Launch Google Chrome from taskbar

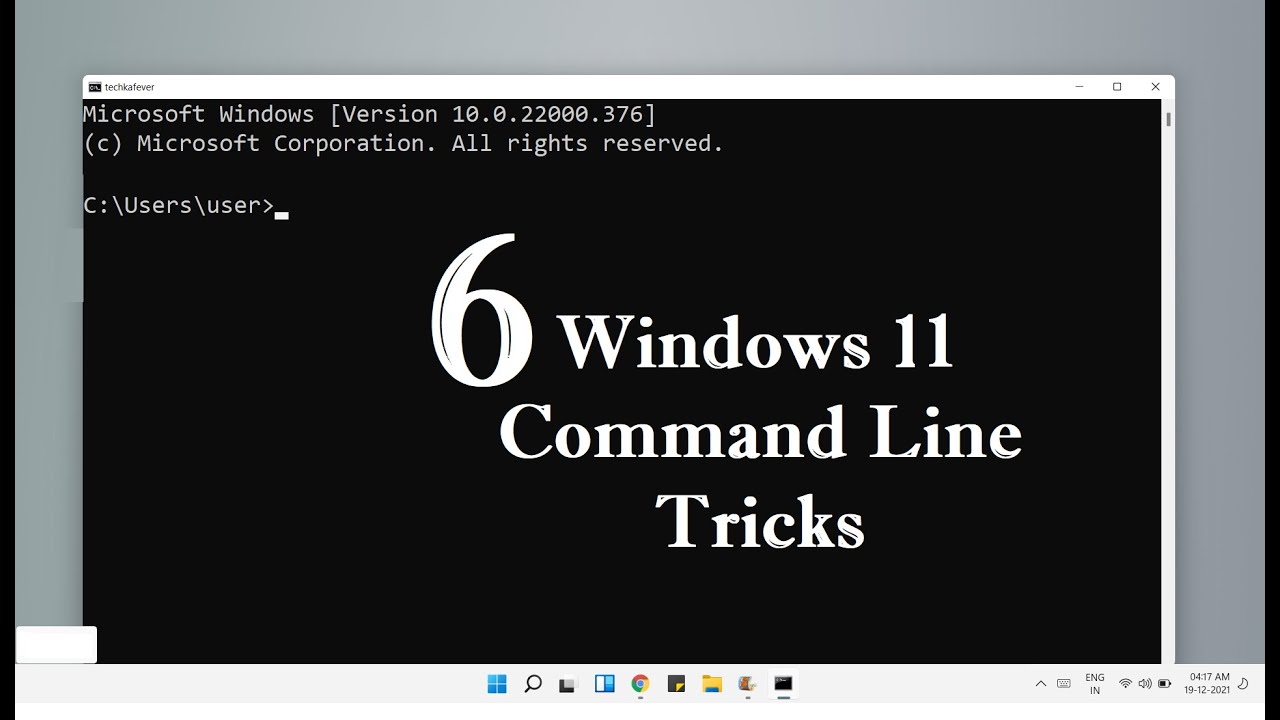[640, 684]
